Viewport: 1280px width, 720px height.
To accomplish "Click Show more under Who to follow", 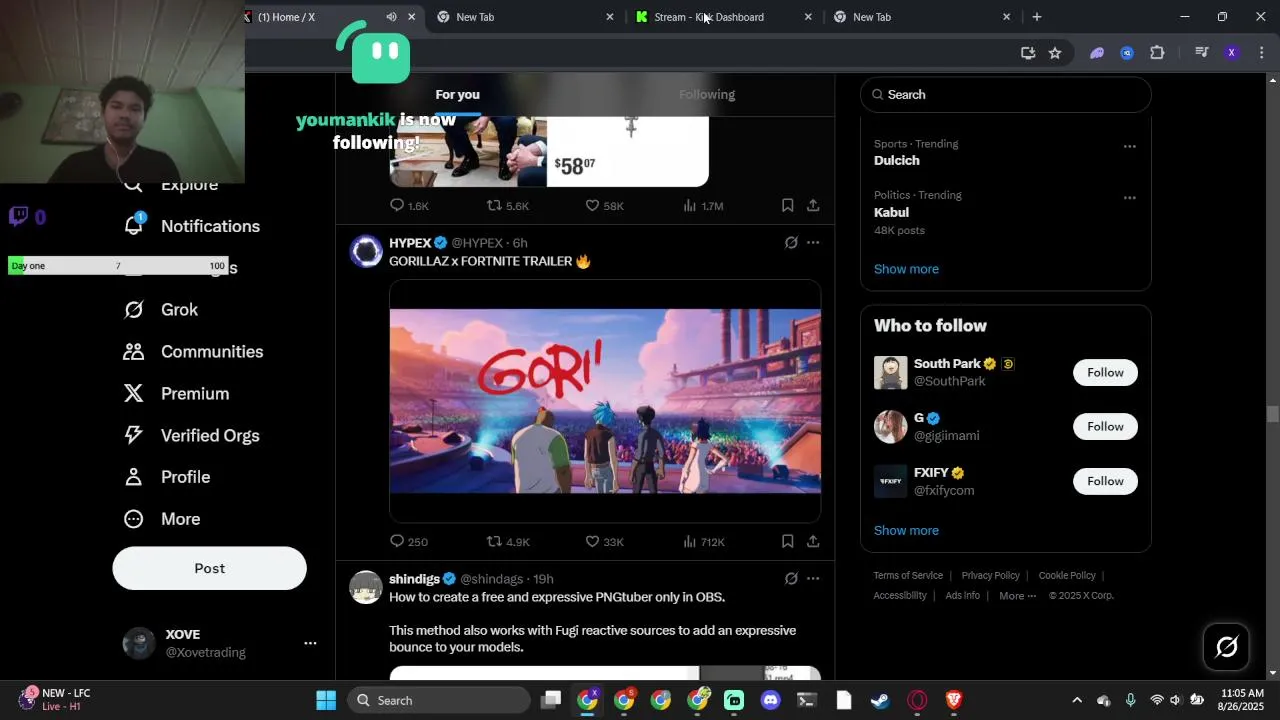I will click(x=906, y=531).
